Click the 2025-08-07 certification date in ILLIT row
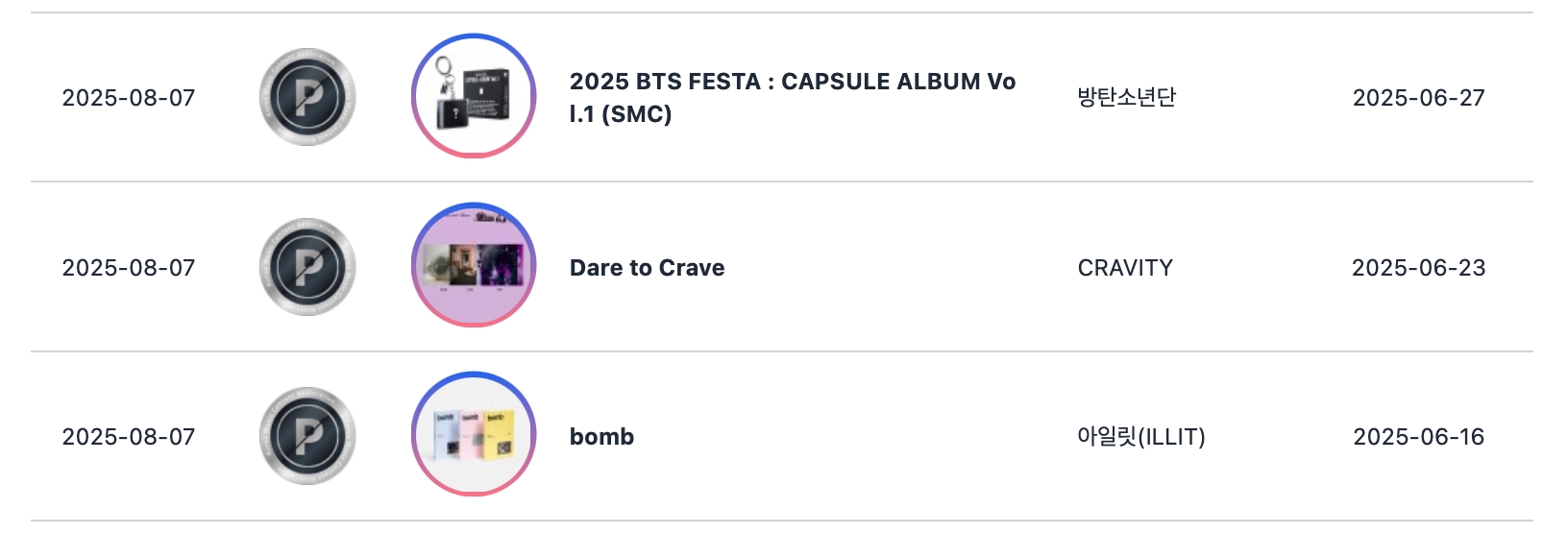This screenshot has width=1568, height=533. (129, 437)
